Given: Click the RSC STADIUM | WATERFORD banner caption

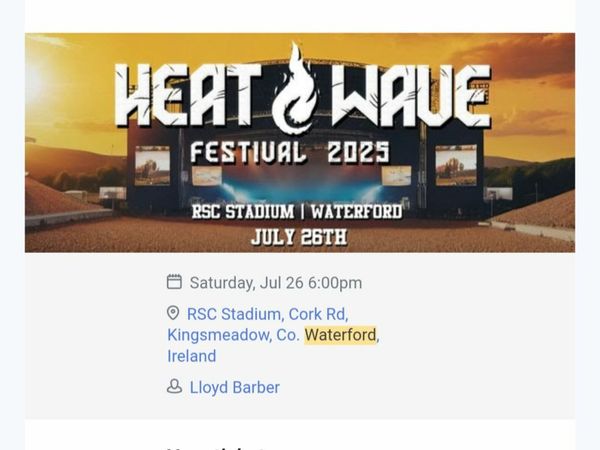Looking at the screenshot, I should [x=297, y=212].
